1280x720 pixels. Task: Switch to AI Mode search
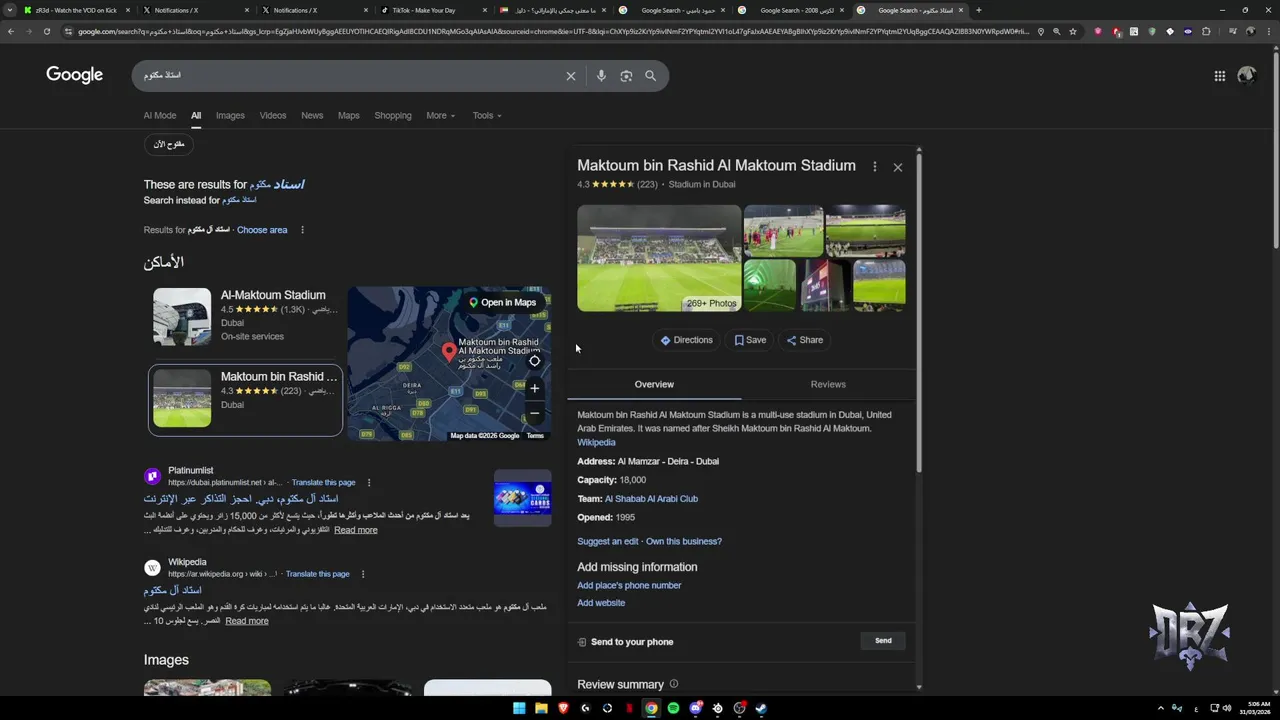point(159,115)
